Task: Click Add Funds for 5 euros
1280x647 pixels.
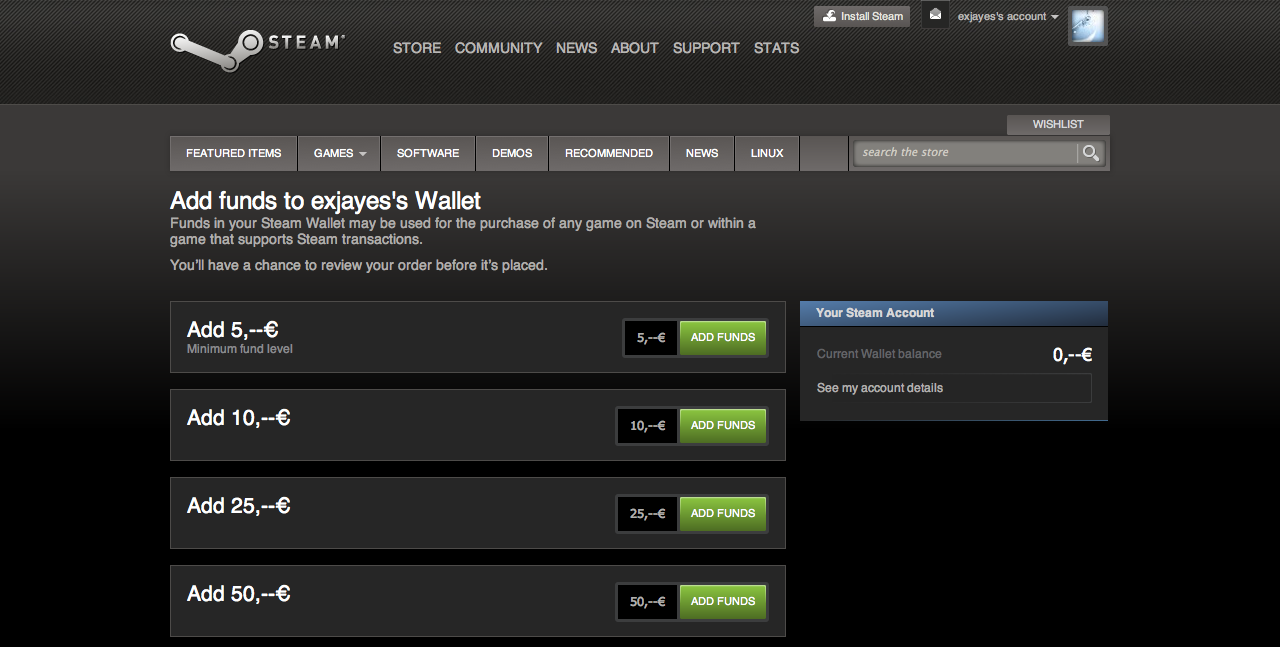Action: pyautogui.click(x=723, y=338)
